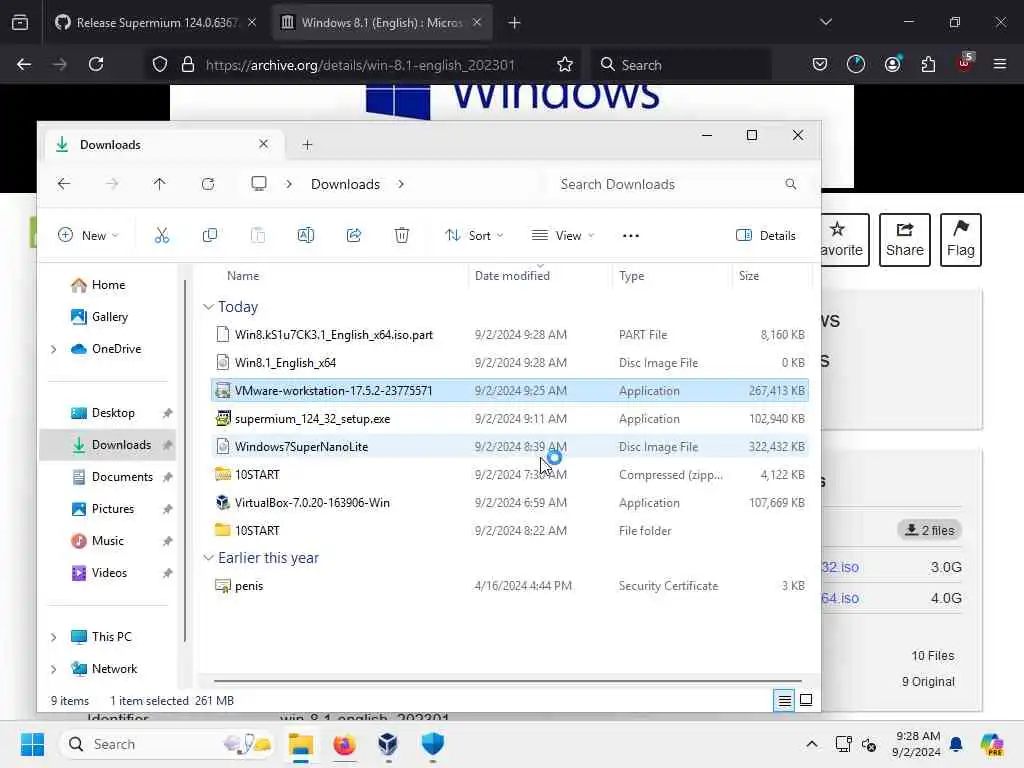Viewport: 1024px width, 768px height.
Task: List all Firefox tabs dropdown
Action: 825,22
